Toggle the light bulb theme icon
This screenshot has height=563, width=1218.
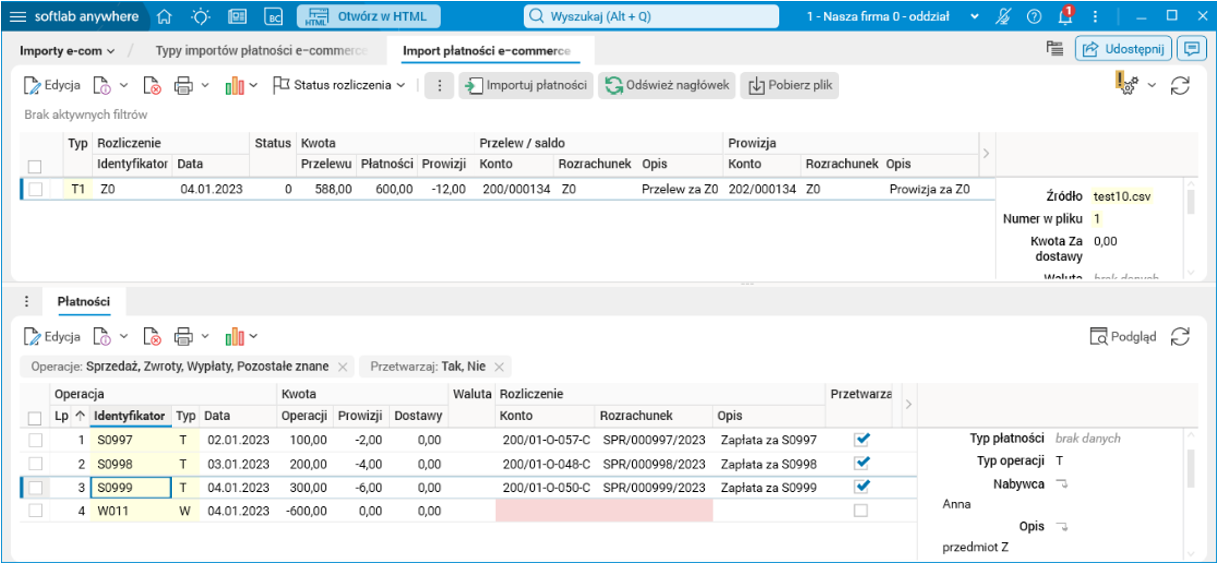(x=201, y=16)
